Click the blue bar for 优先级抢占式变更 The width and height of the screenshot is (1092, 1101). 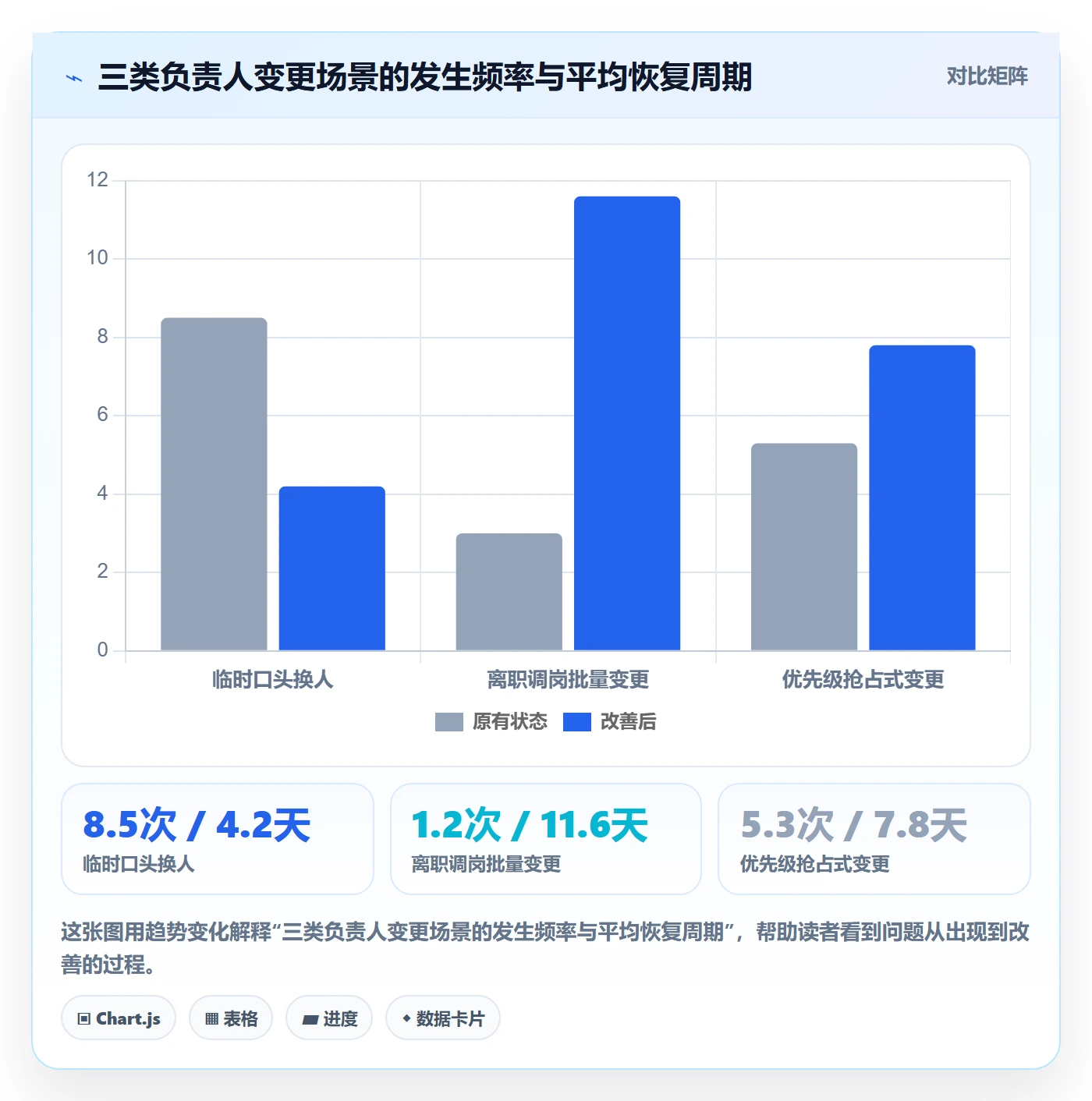pyautogui.click(x=923, y=497)
